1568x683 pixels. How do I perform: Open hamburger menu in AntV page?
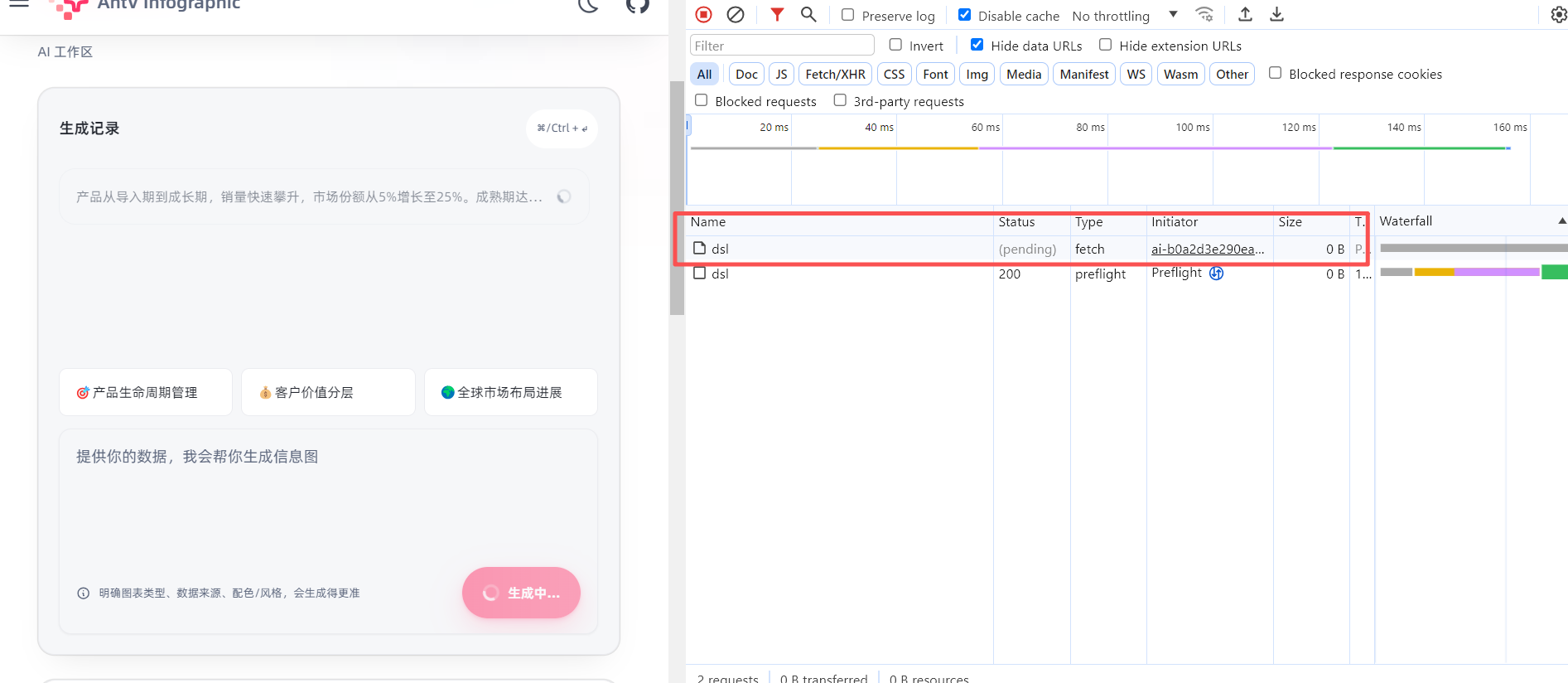(19, 4)
